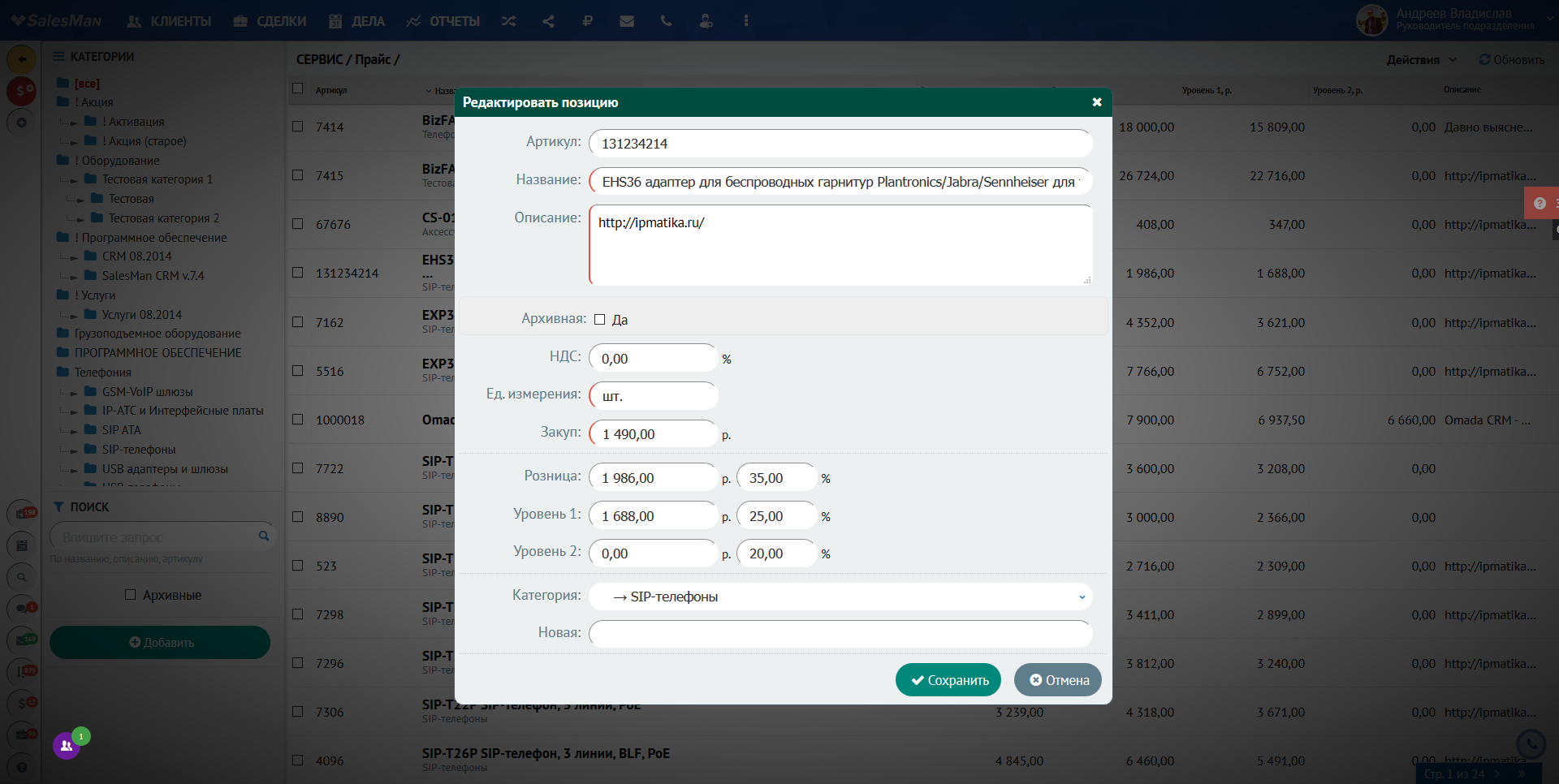This screenshot has width=1559, height=784.
Task: Open the КЛИЕНТЫ menu
Action: coord(170,21)
